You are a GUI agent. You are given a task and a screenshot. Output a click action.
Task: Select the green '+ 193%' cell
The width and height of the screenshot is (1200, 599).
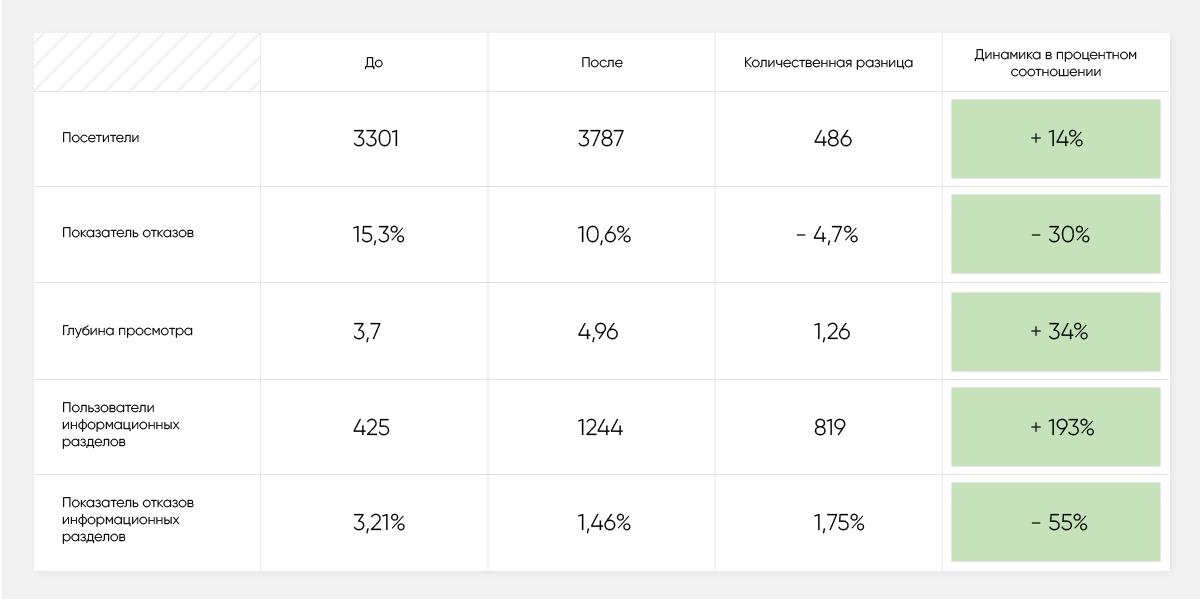point(1056,427)
